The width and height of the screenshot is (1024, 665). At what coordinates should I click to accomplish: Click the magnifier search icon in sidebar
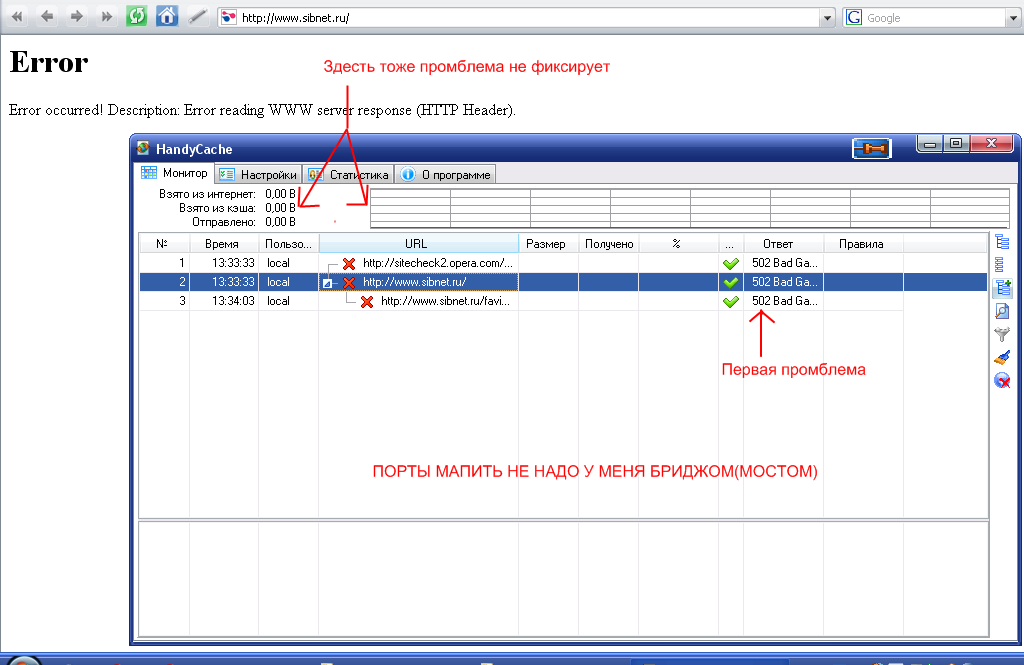coord(1002,311)
